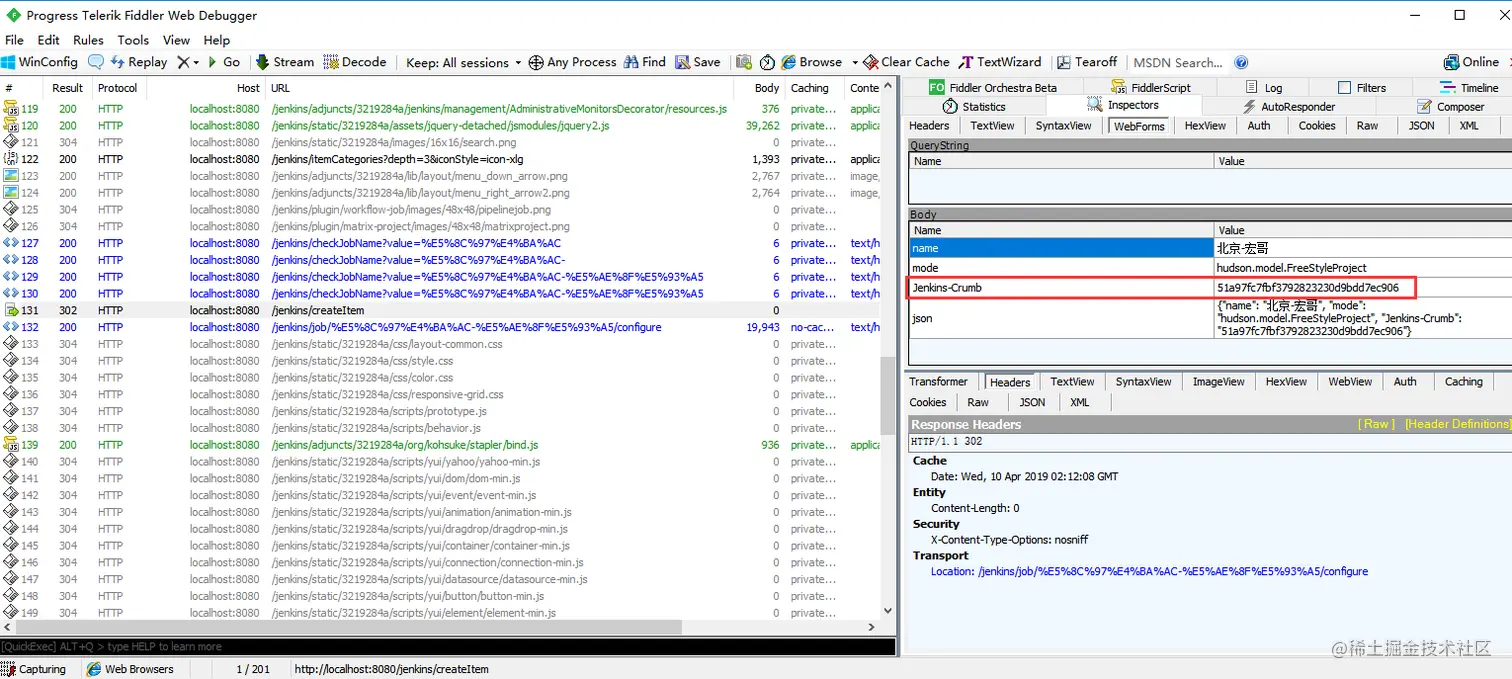This screenshot has height=679, width=1512.
Task: Select response WebView tab
Action: (x=1350, y=382)
